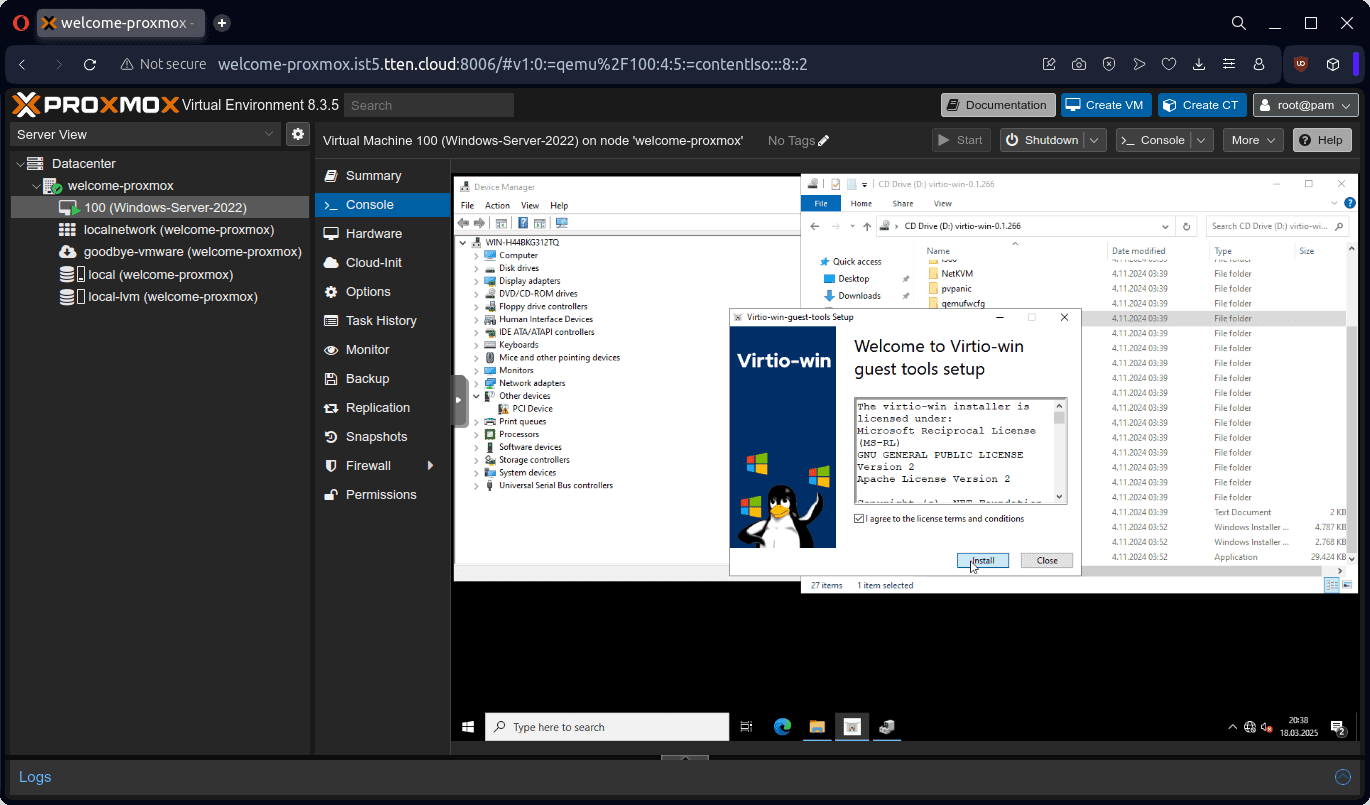Go to the Task History tab
1370x805 pixels.
[382, 321]
